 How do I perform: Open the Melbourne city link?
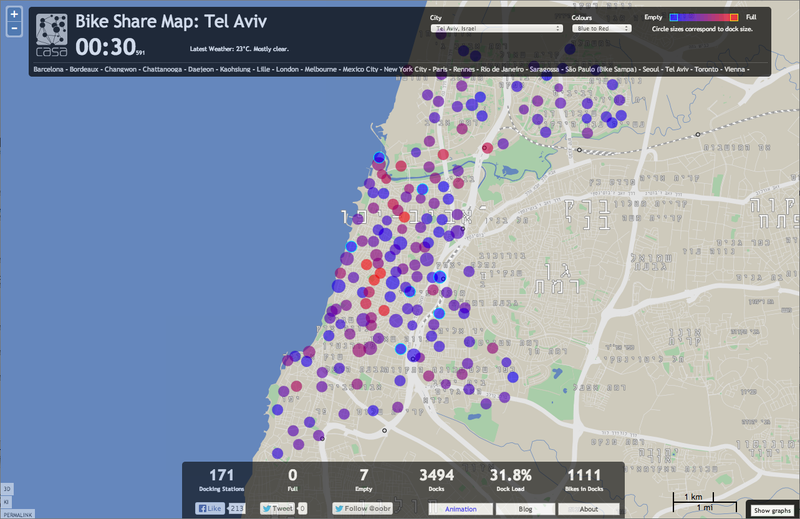[320, 69]
